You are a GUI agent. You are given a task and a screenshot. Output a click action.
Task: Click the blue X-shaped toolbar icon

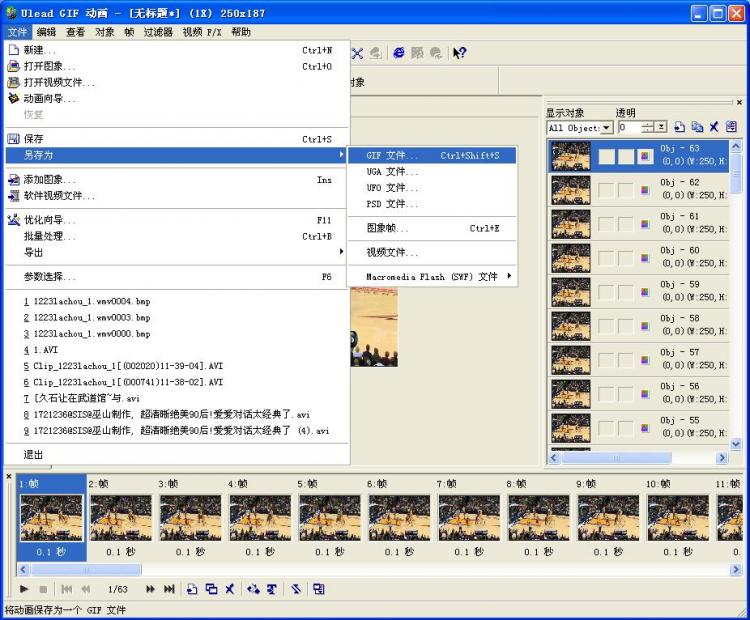[x=357, y=53]
